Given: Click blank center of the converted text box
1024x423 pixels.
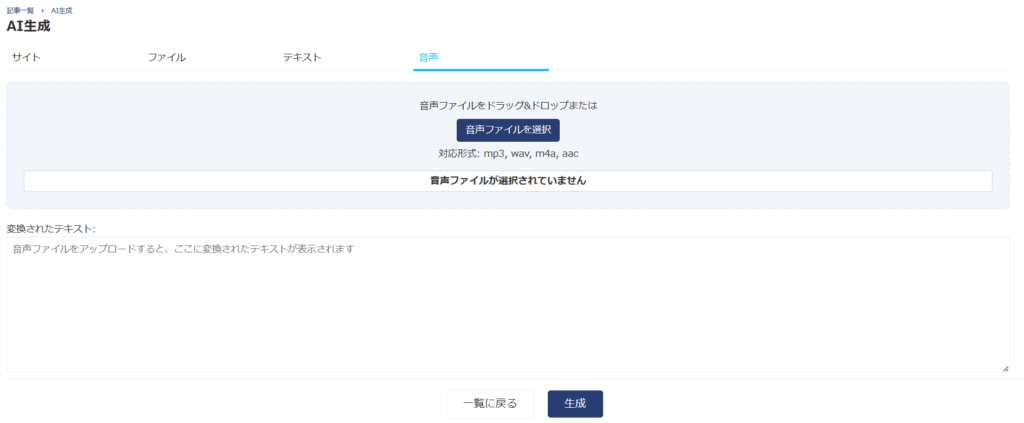Looking at the screenshot, I should pyautogui.click(x=508, y=310).
